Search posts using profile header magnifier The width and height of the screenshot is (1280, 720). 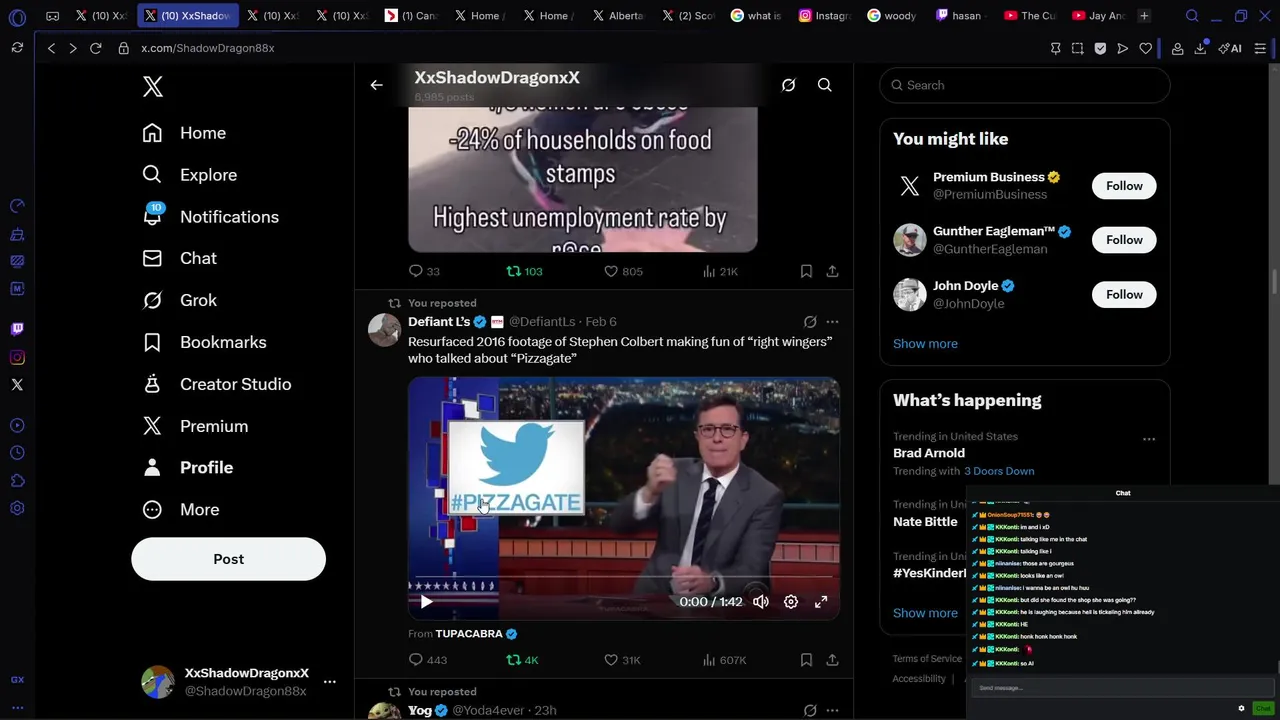[x=824, y=85]
